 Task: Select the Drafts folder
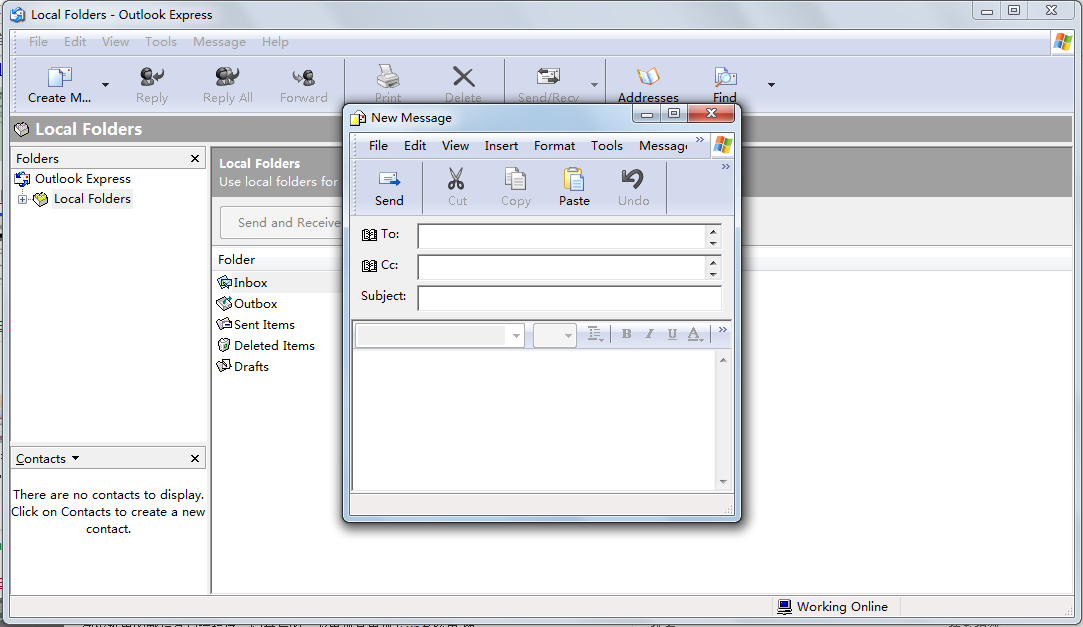click(x=242, y=366)
